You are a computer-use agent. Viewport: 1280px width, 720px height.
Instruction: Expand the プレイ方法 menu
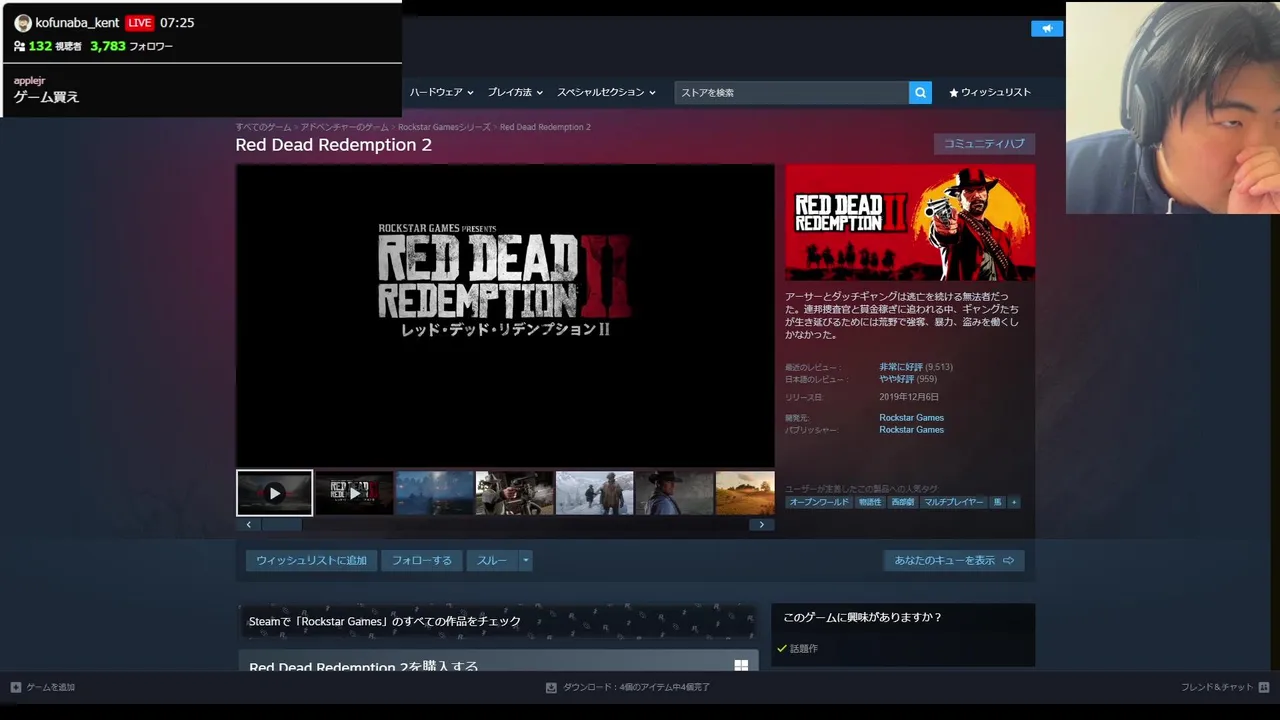(515, 92)
